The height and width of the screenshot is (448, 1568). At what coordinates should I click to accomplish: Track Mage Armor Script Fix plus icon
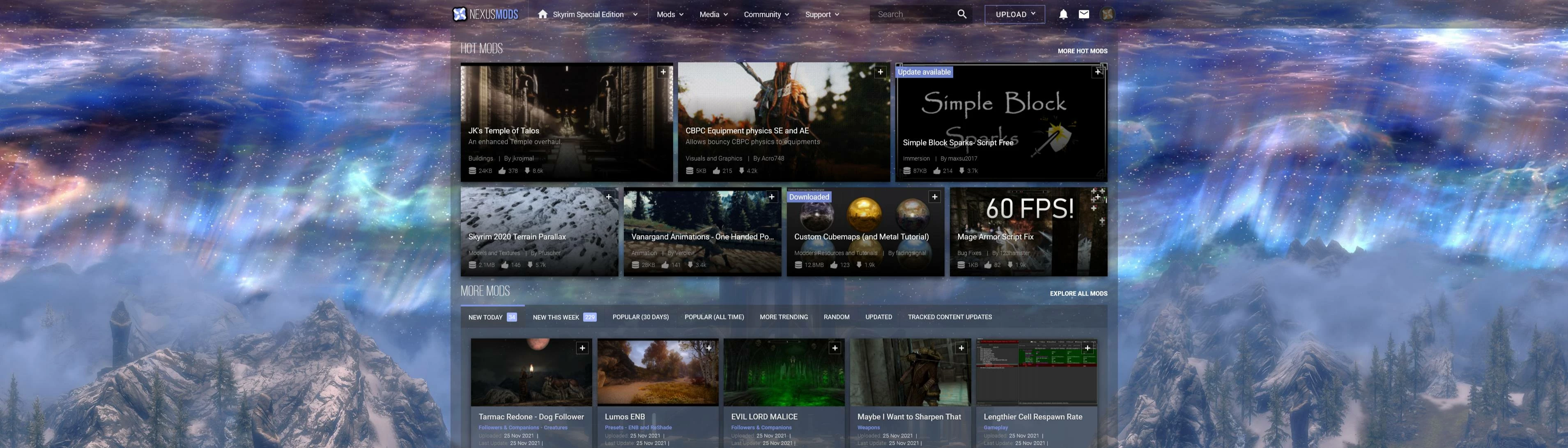pos(1097,197)
